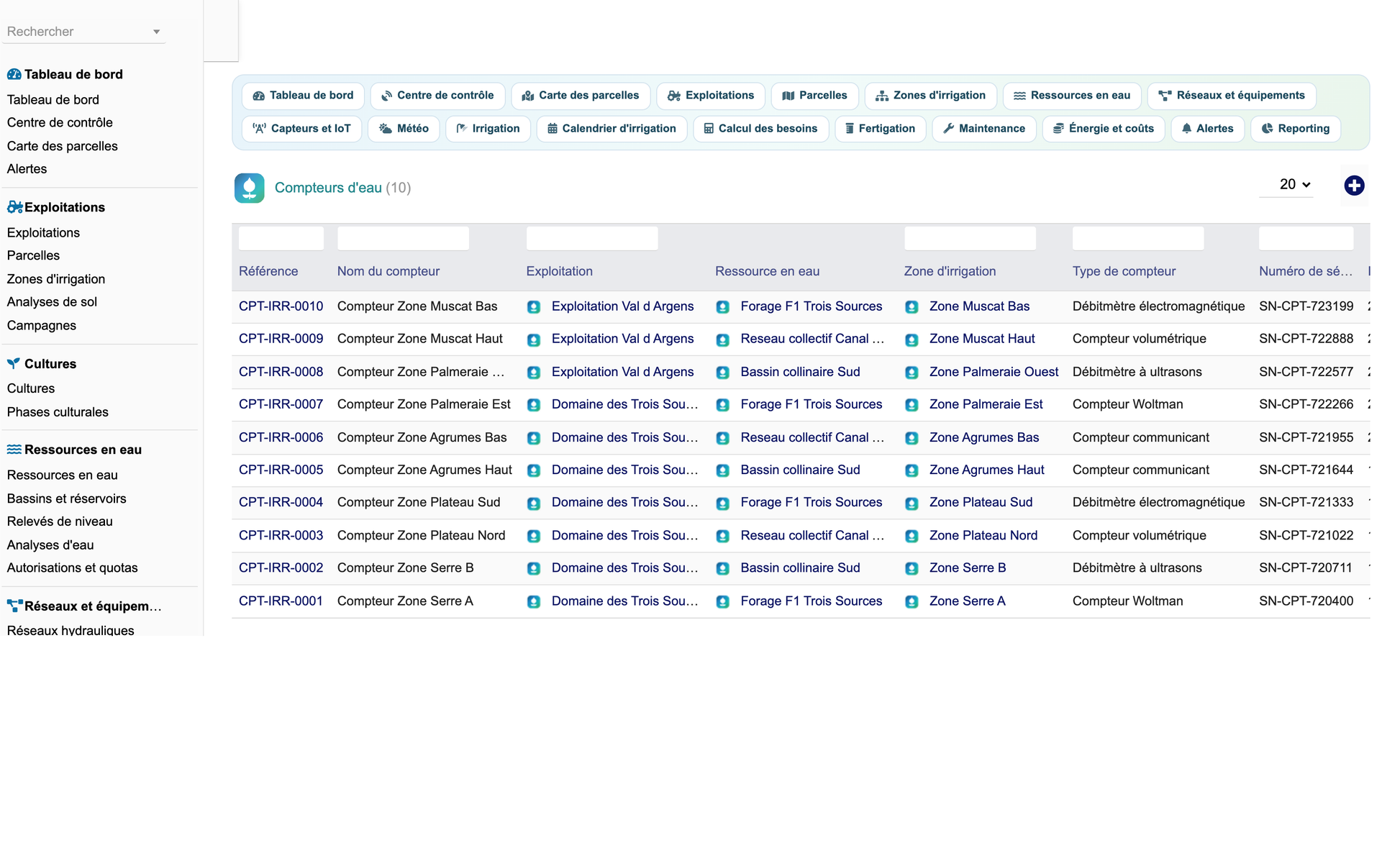The image size is (1400, 866).
Task: Open the Centre de contrôle tab
Action: [x=437, y=96]
